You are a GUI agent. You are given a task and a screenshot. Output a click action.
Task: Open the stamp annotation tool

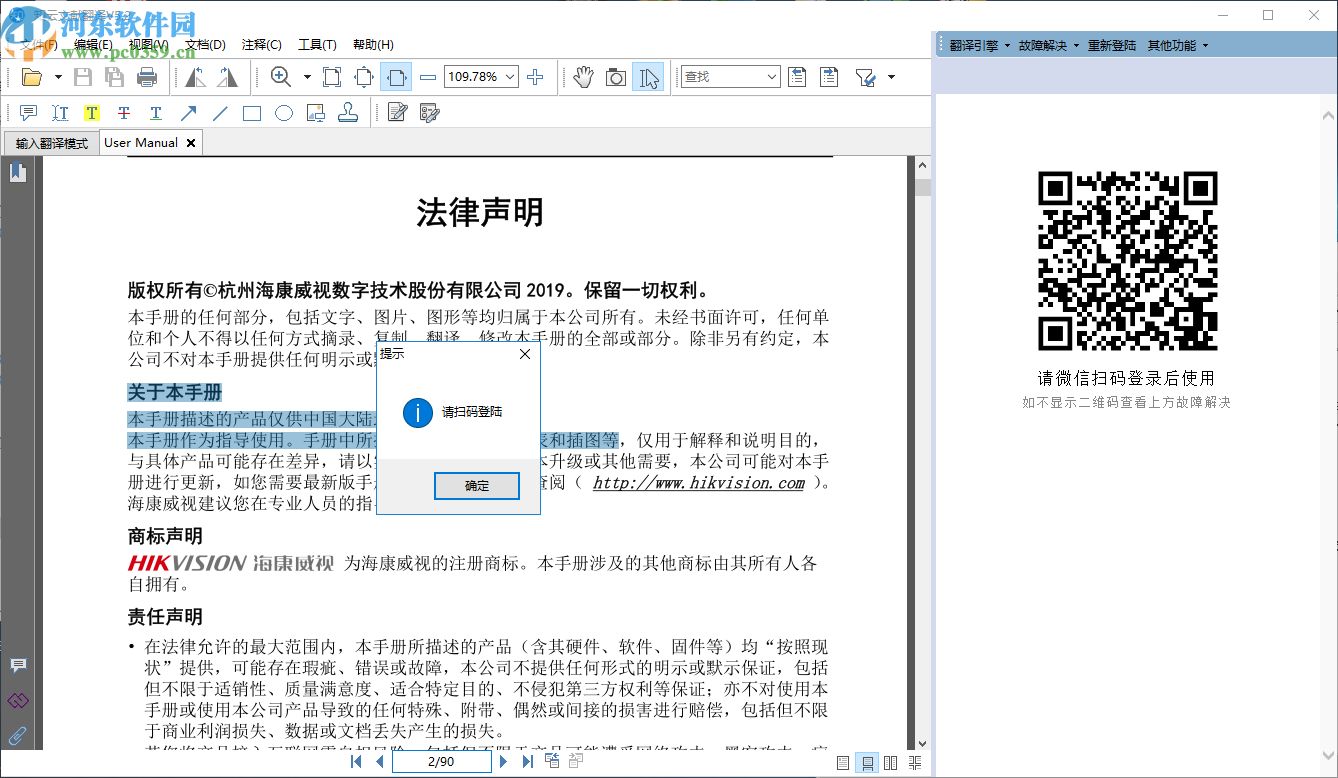pos(348,112)
